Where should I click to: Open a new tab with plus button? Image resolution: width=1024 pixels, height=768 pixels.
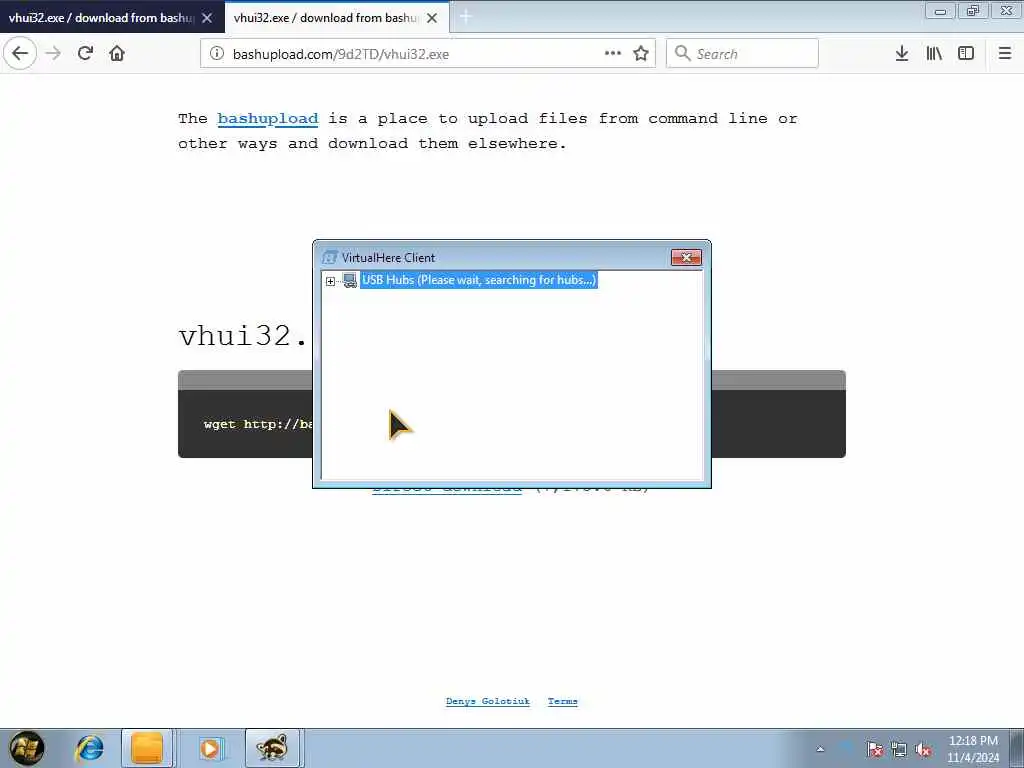(x=466, y=17)
